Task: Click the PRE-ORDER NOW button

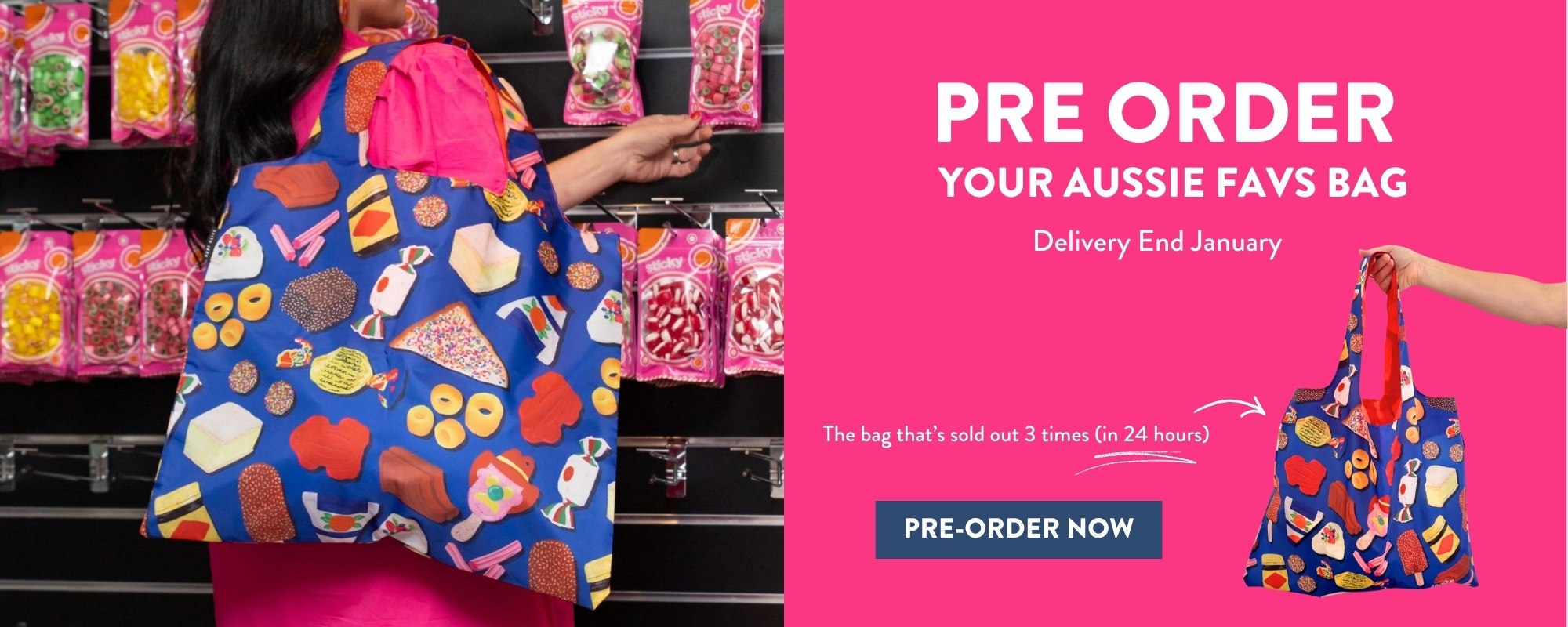Action: tap(1018, 529)
